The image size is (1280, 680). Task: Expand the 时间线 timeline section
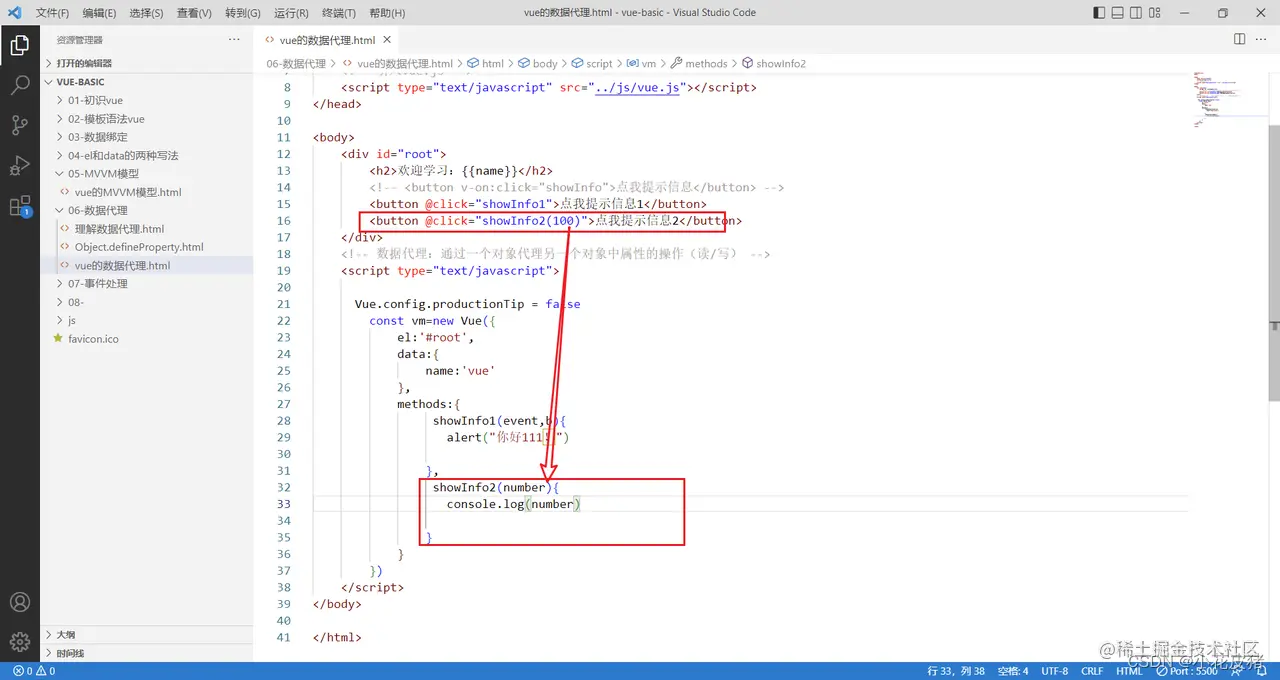pyautogui.click(x=146, y=653)
